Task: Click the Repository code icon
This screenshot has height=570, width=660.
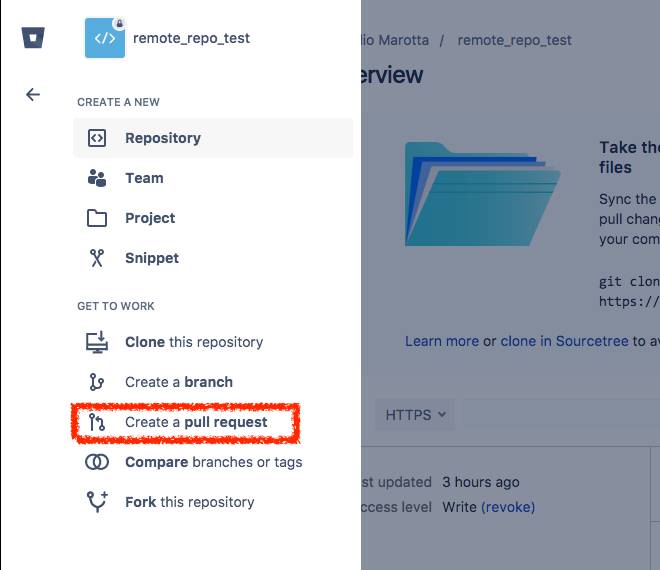Action: 97,138
